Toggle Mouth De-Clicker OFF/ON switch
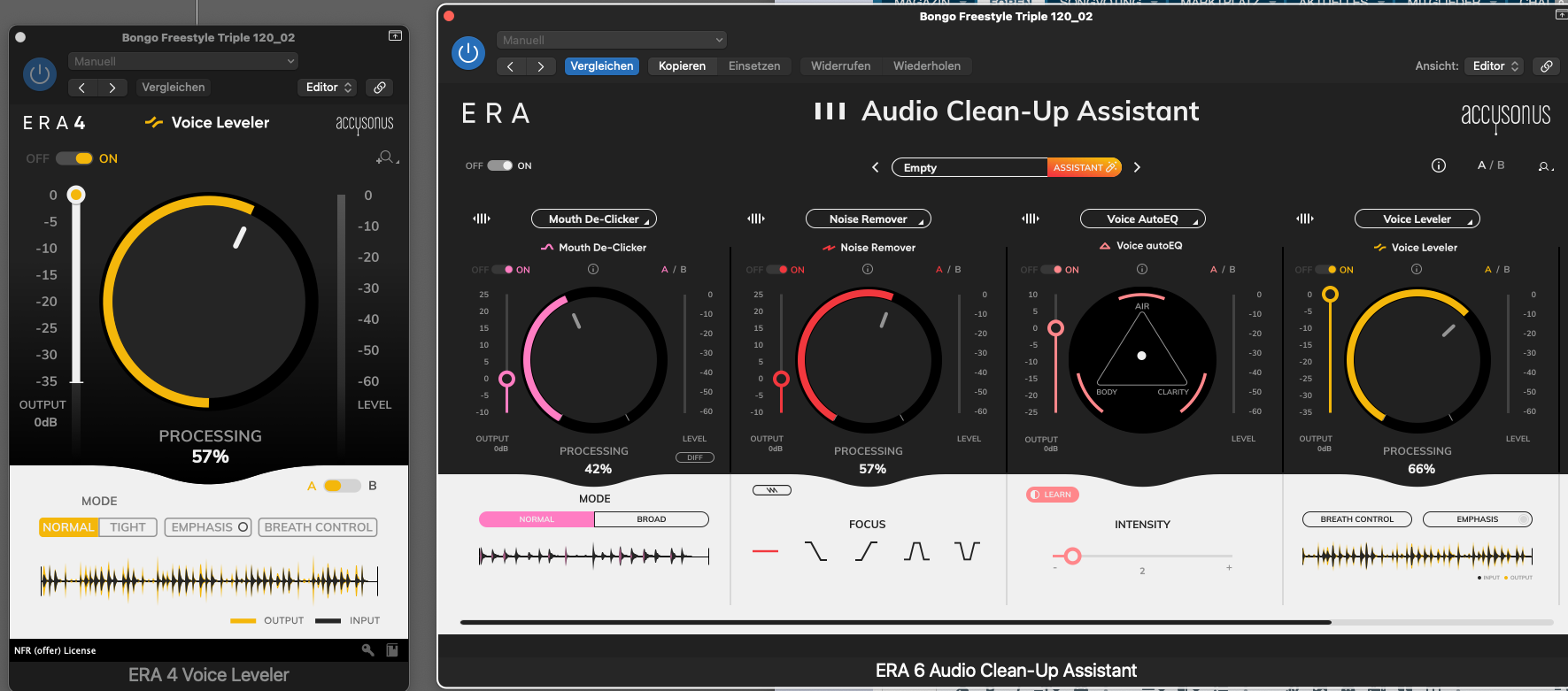 tap(503, 270)
